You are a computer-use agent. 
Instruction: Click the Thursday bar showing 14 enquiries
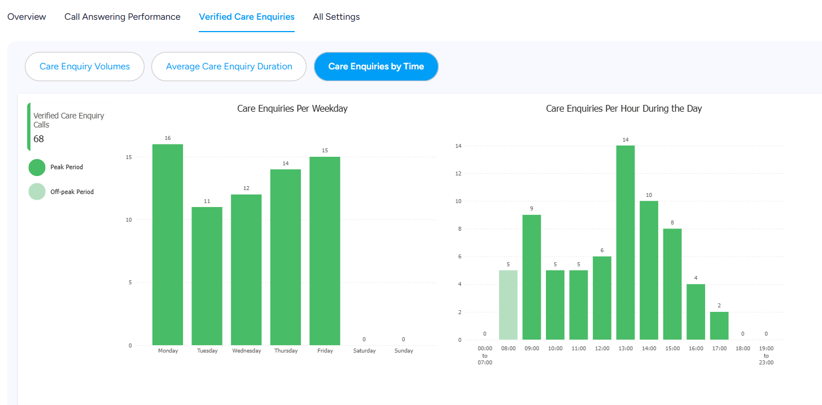coord(286,257)
